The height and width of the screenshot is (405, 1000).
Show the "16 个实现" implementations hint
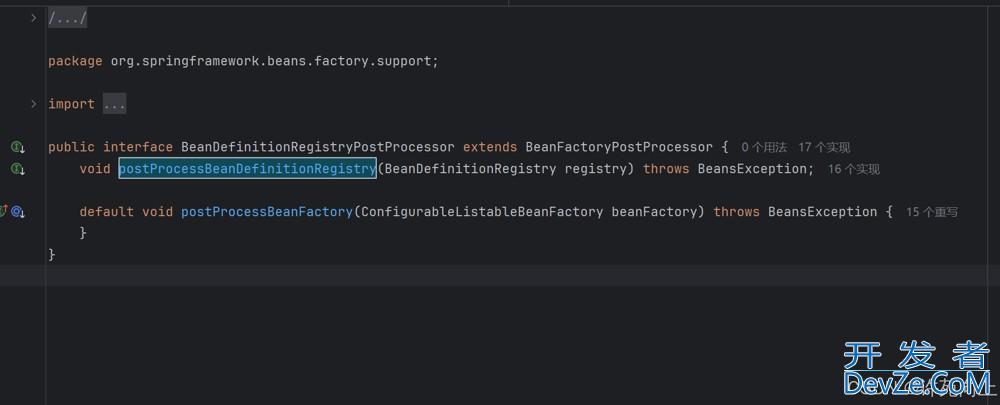[x=854, y=170]
